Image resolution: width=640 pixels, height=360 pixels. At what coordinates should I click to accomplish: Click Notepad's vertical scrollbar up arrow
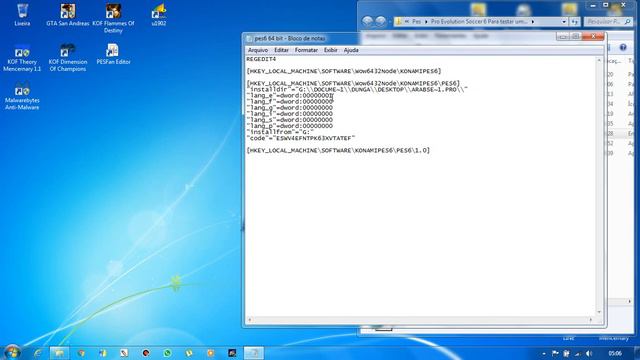[x=599, y=60]
